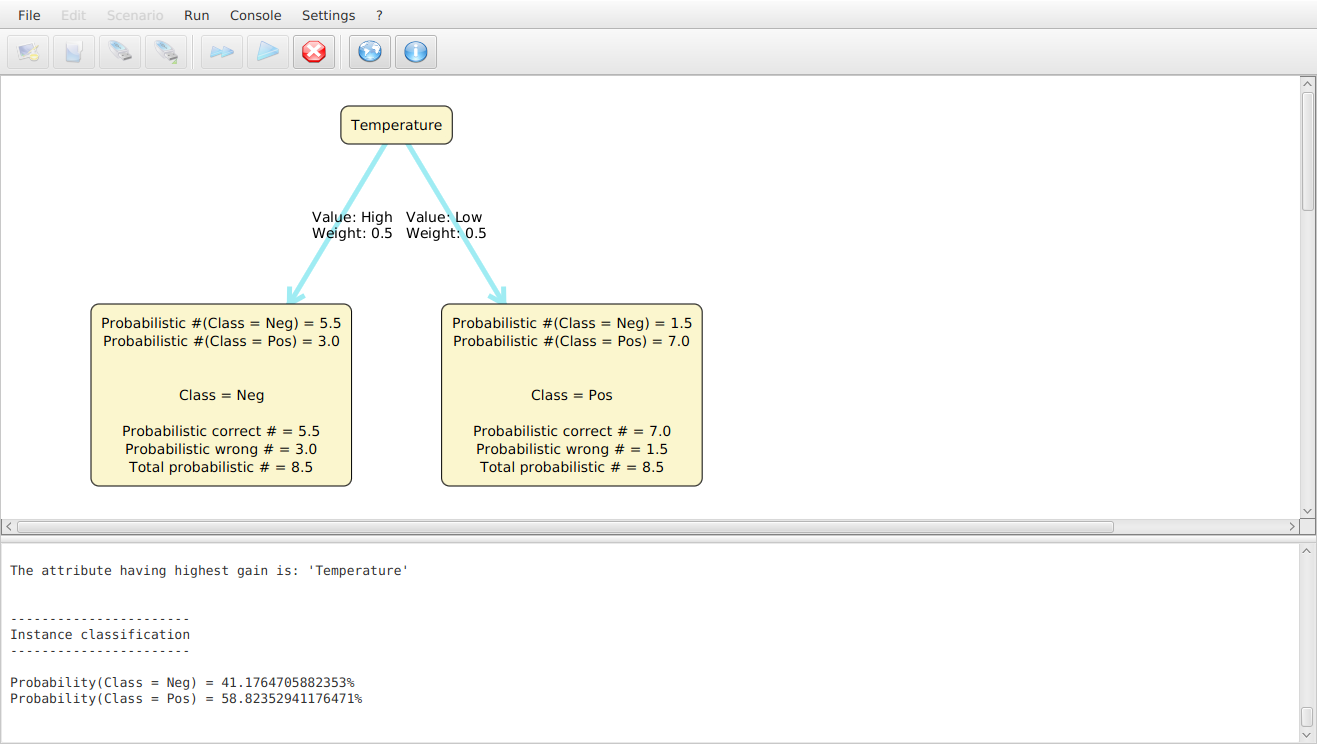Viewport: 1317px width, 744px height.
Task: Click the console panel's vertical scrollbar thumb
Action: pos(1308,717)
